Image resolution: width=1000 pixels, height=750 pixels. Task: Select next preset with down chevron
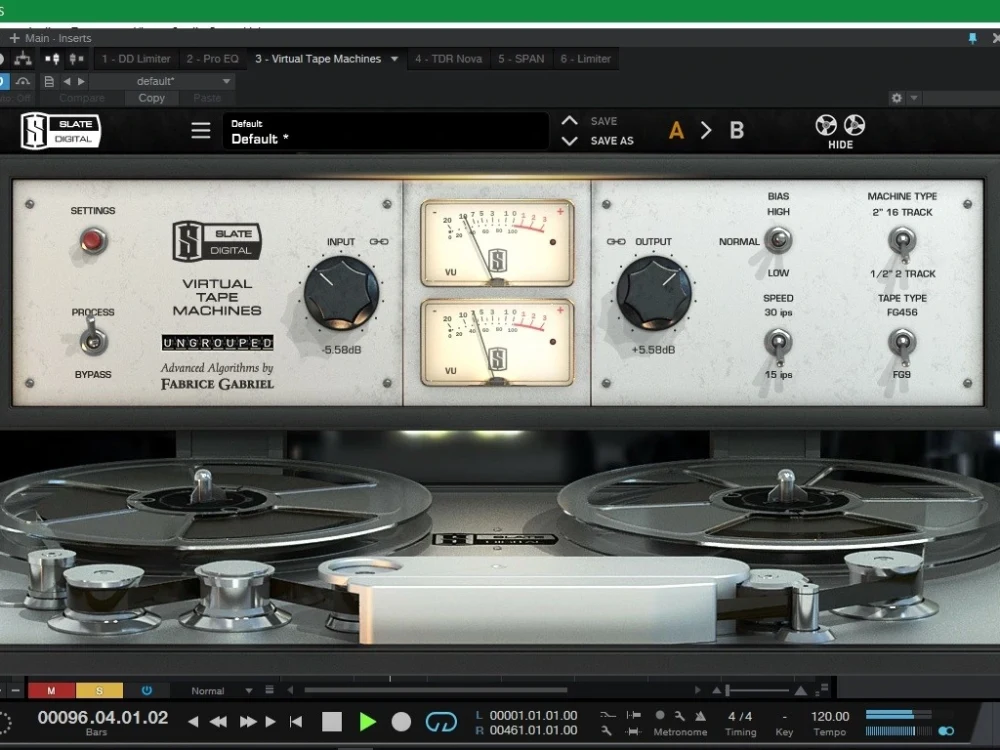click(570, 141)
